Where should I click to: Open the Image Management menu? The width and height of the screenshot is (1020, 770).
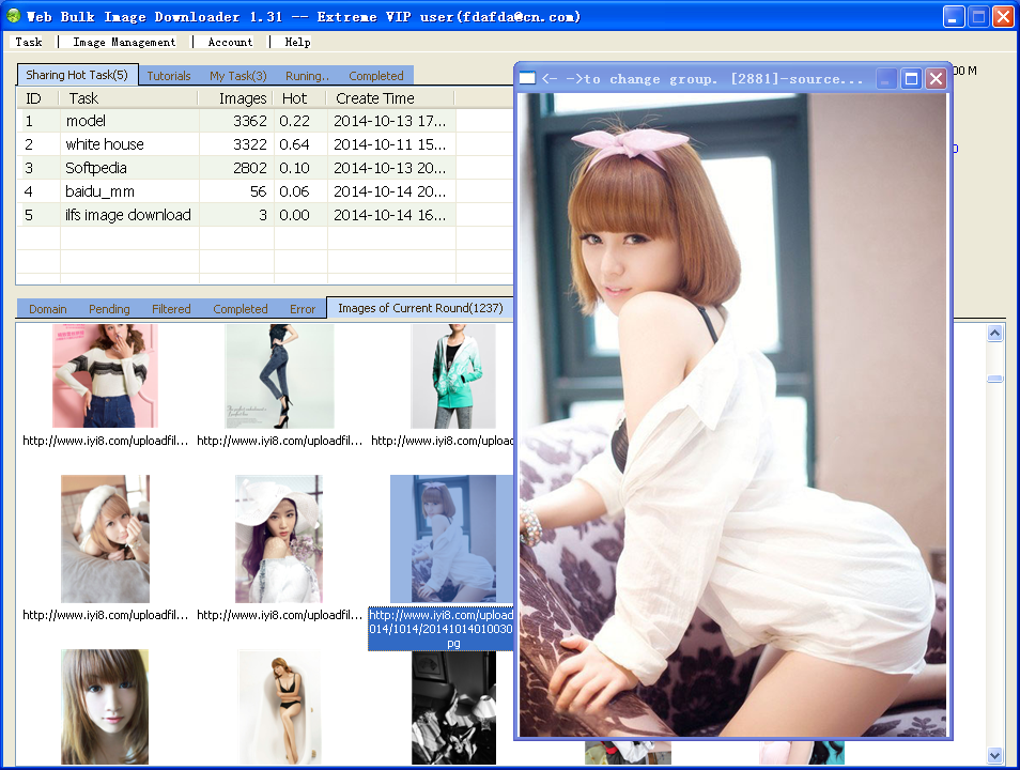124,42
